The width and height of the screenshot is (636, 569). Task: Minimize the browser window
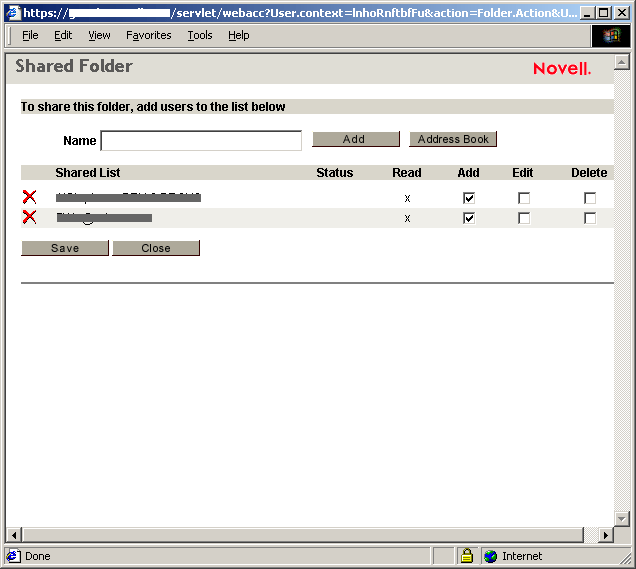(x=587, y=13)
